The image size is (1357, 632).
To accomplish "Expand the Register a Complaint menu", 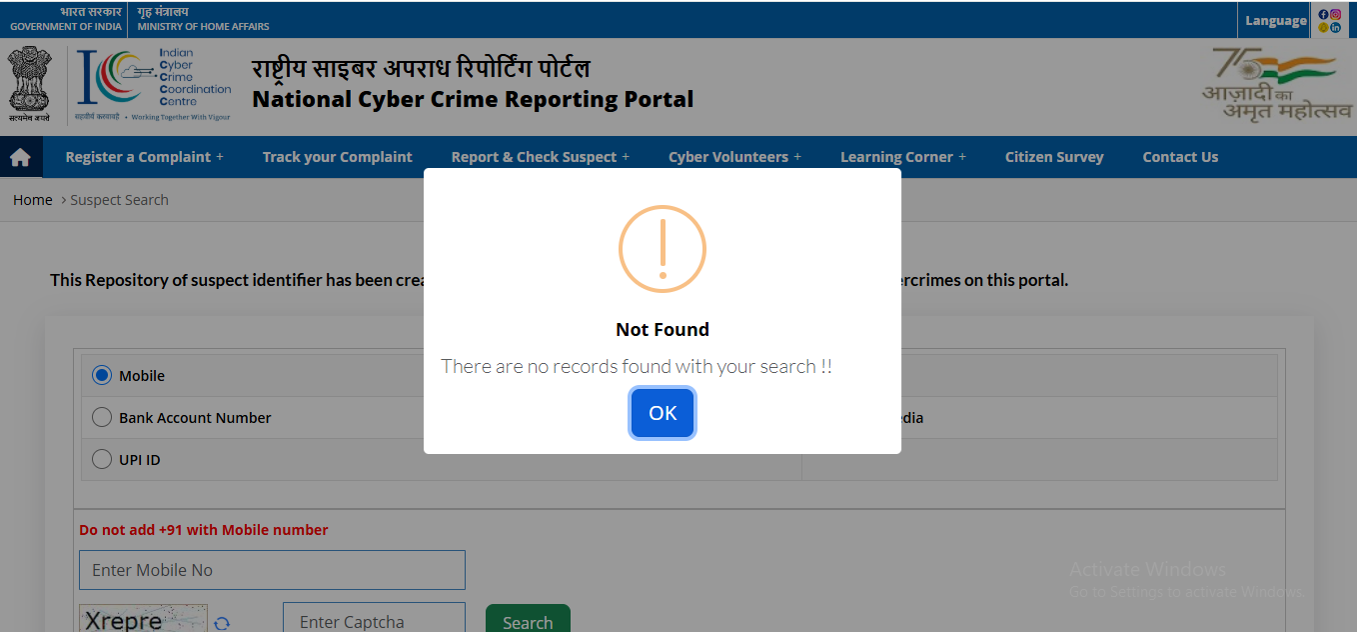I will tap(144, 157).
